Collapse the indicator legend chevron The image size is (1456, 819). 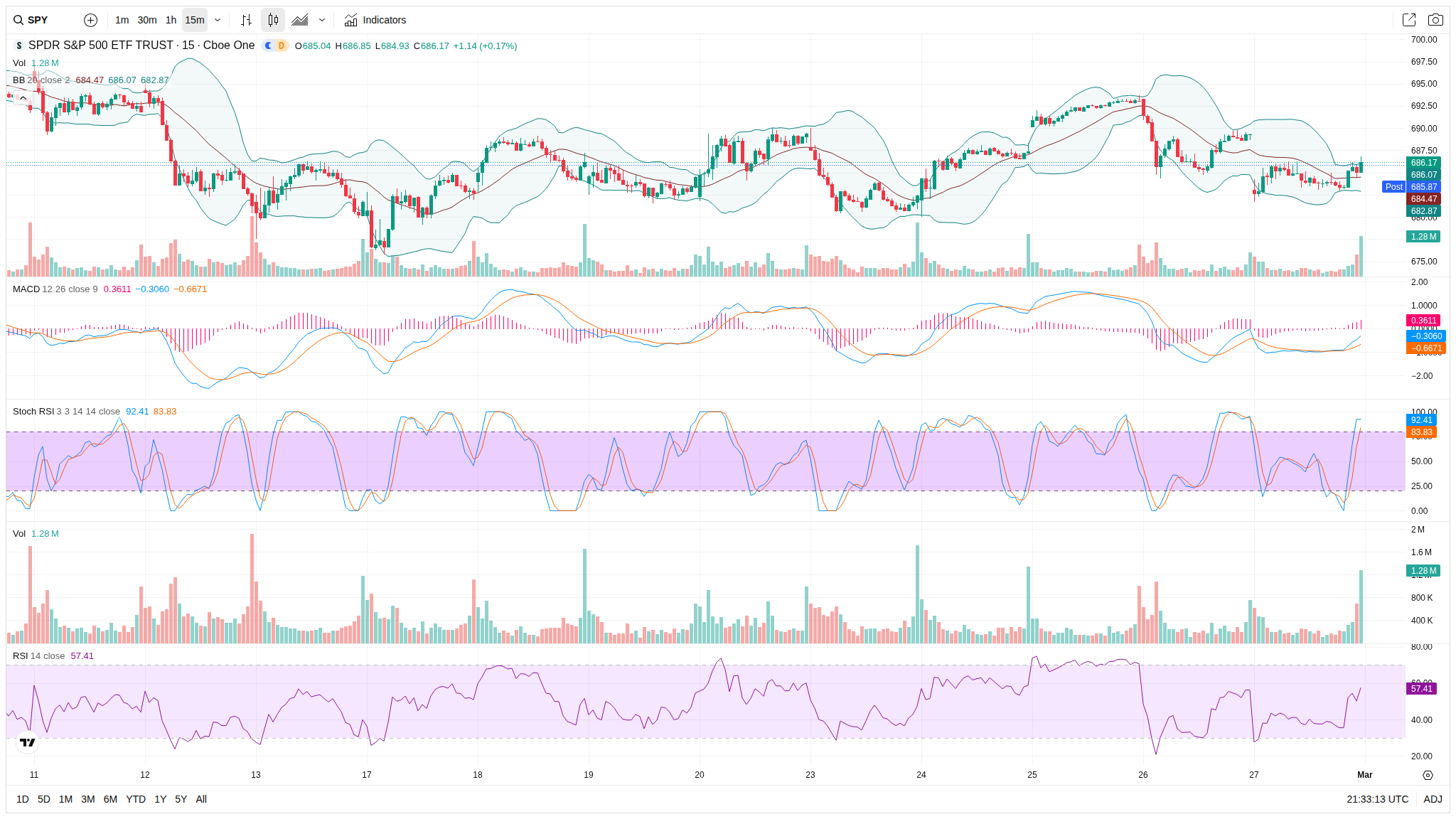coord(23,98)
